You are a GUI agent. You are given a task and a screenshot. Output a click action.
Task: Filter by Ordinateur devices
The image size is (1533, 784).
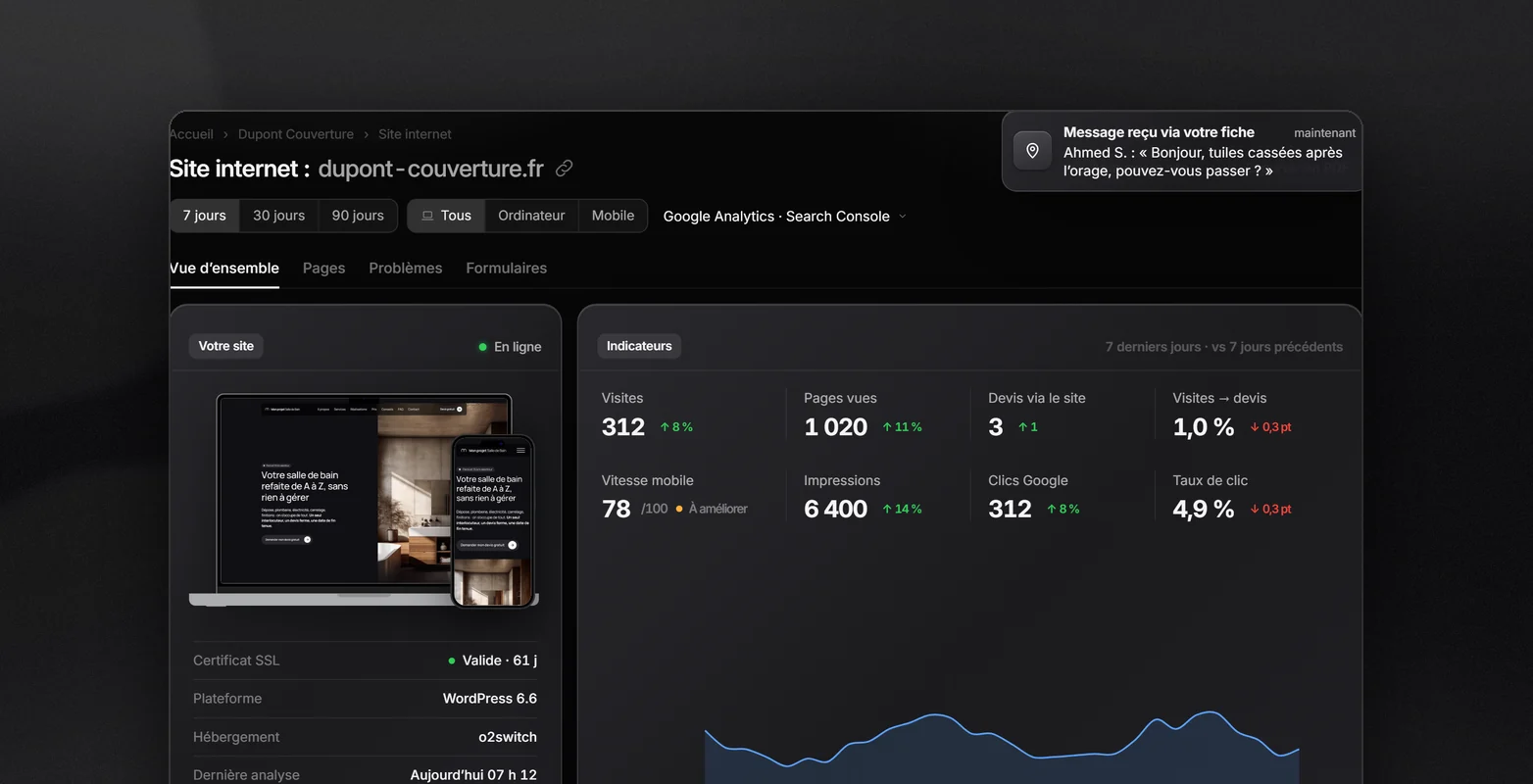pyautogui.click(x=531, y=216)
